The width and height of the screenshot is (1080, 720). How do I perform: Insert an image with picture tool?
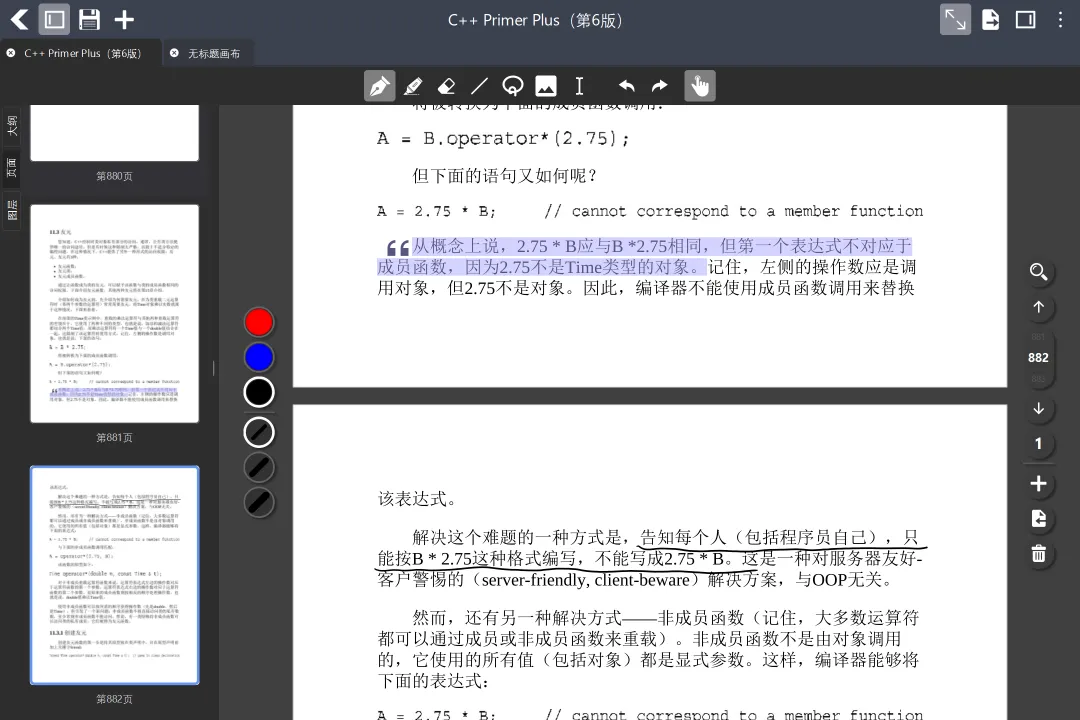546,86
